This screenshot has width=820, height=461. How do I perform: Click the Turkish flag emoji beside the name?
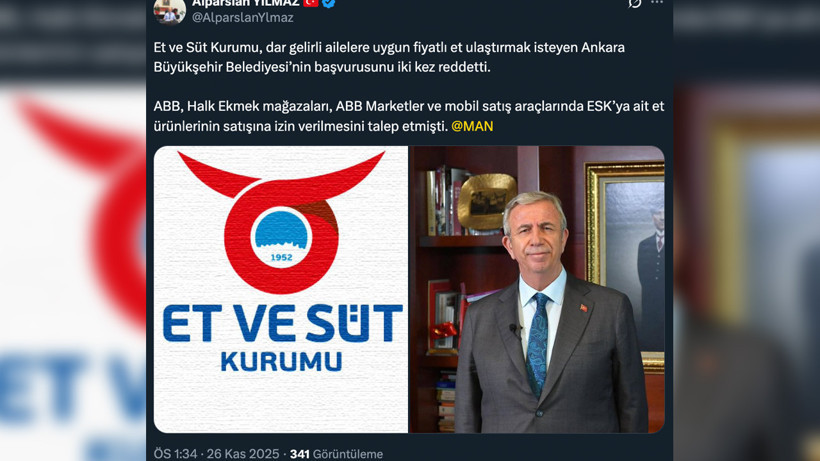pos(311,3)
